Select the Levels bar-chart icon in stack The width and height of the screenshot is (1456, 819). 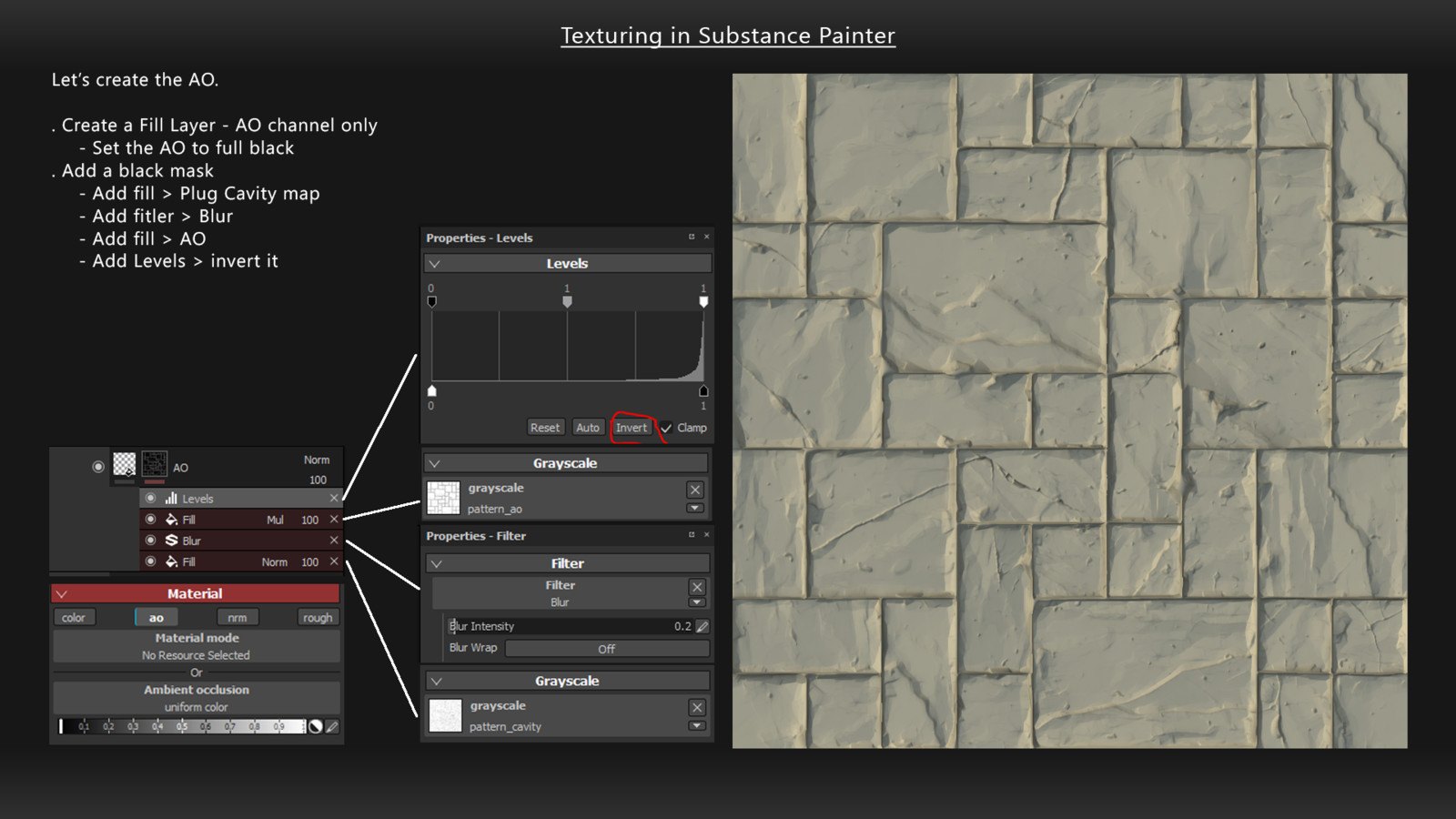(x=171, y=499)
